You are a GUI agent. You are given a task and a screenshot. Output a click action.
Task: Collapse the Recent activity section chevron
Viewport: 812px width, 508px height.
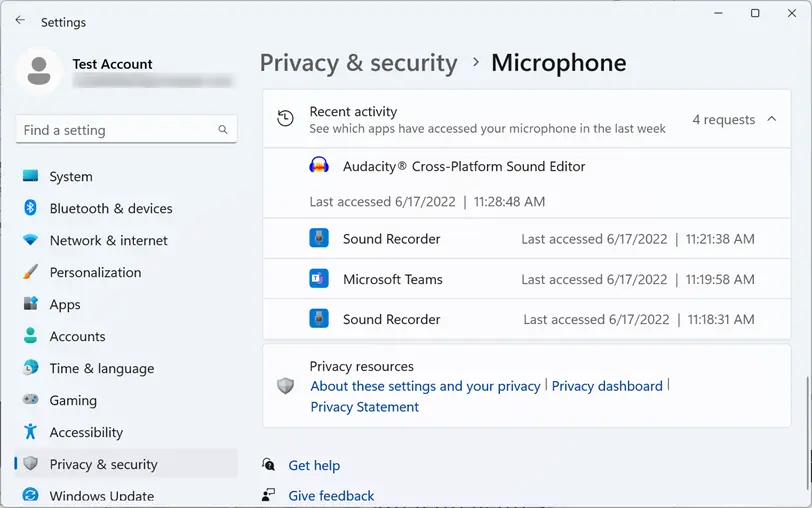point(771,119)
